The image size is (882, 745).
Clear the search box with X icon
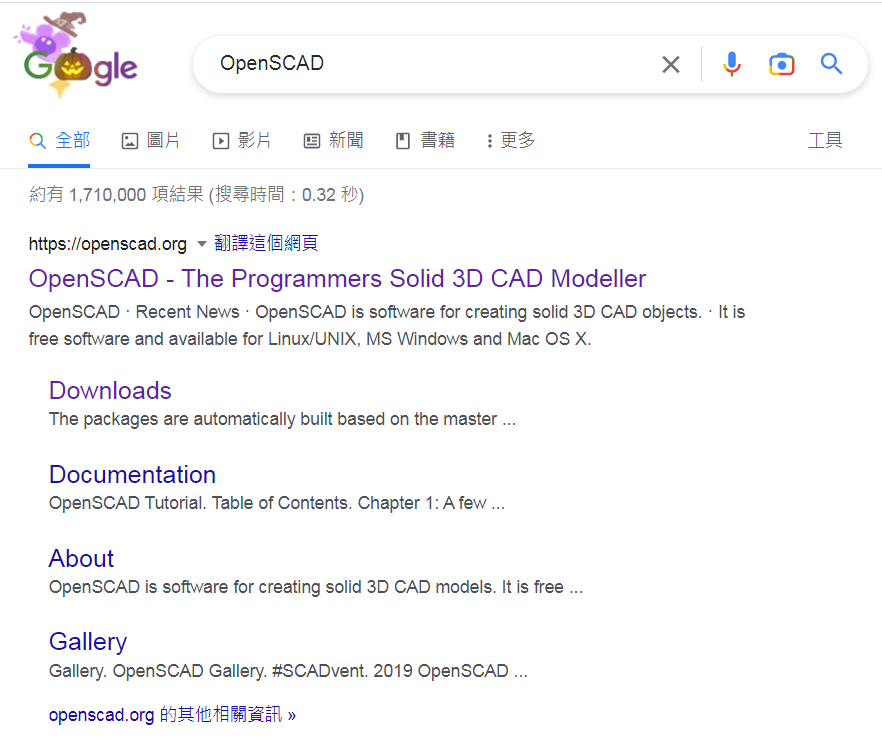click(670, 64)
